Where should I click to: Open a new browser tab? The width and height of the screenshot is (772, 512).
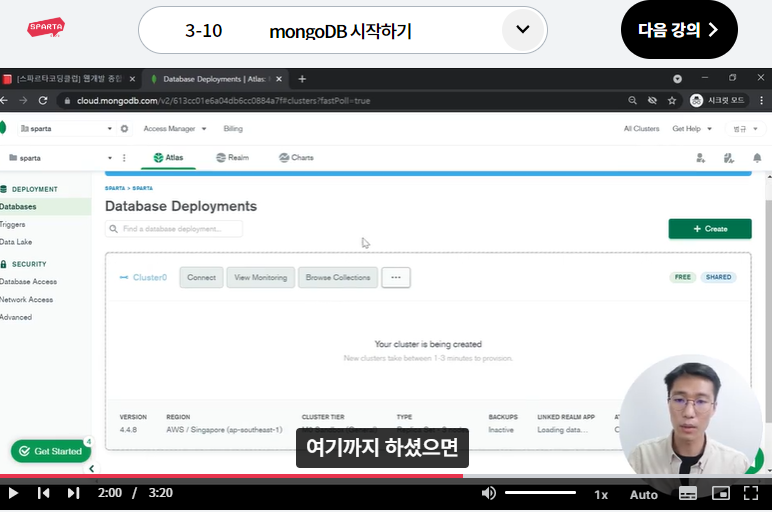point(302,79)
